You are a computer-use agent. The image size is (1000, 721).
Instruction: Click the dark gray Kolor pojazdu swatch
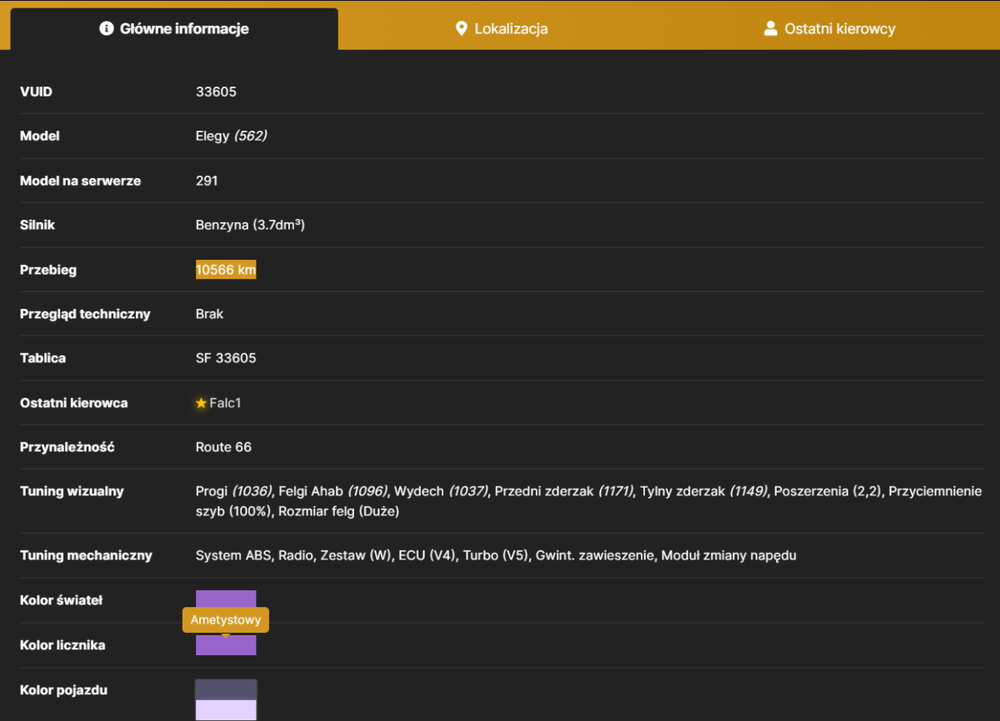[x=226, y=690]
